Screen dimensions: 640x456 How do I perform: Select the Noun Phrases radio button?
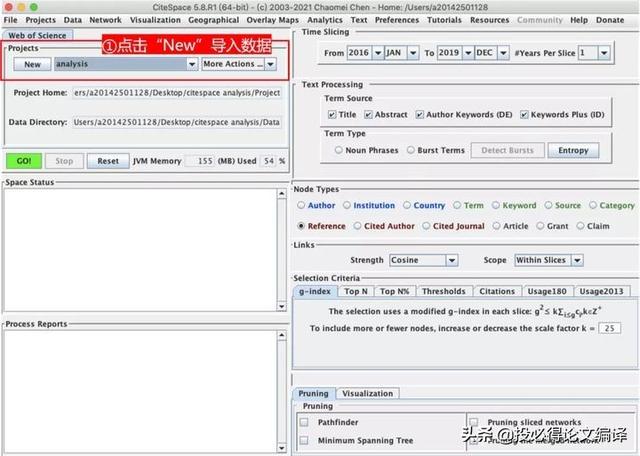pos(338,150)
